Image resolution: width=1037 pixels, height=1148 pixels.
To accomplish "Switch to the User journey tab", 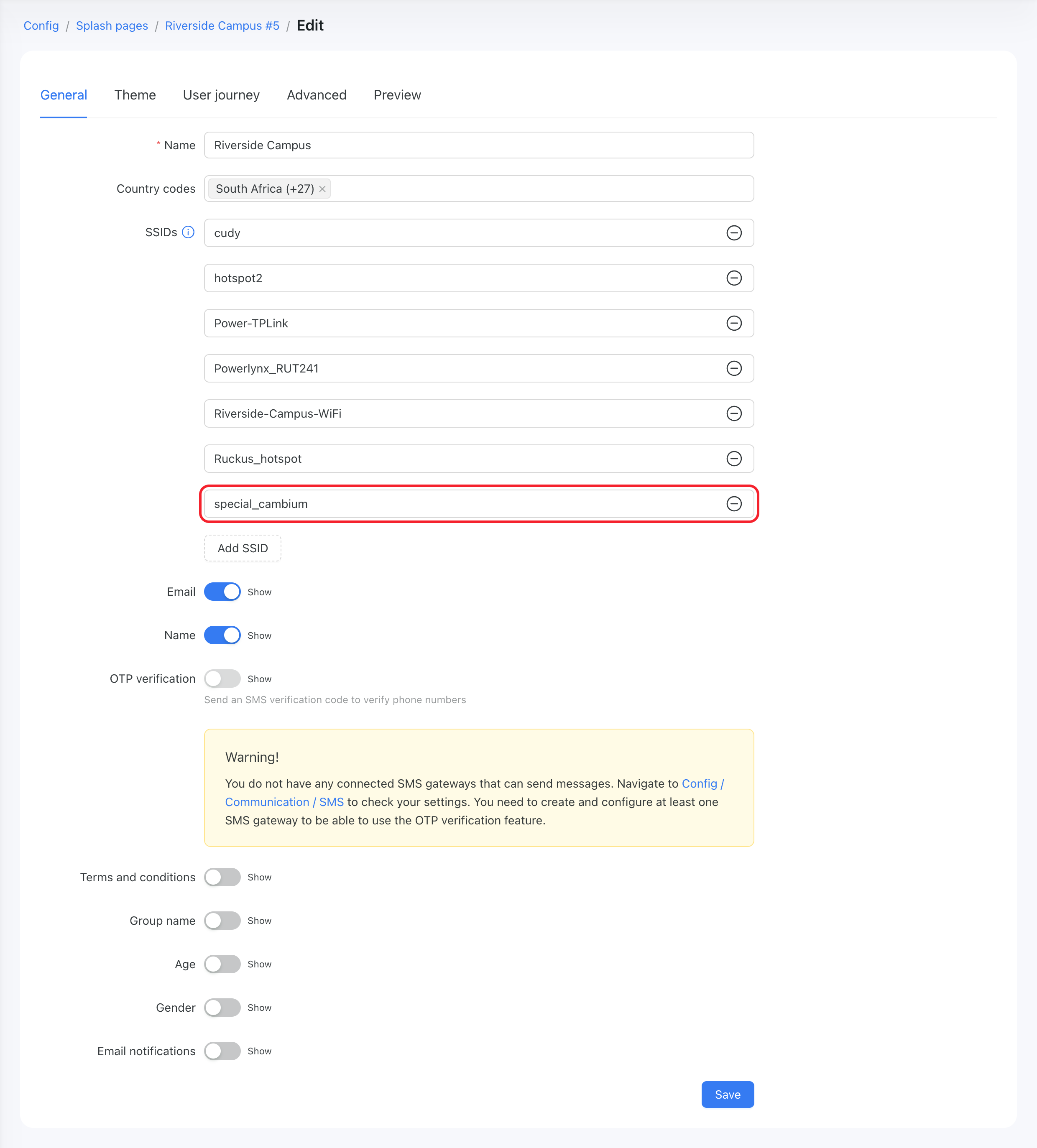I will 221,95.
